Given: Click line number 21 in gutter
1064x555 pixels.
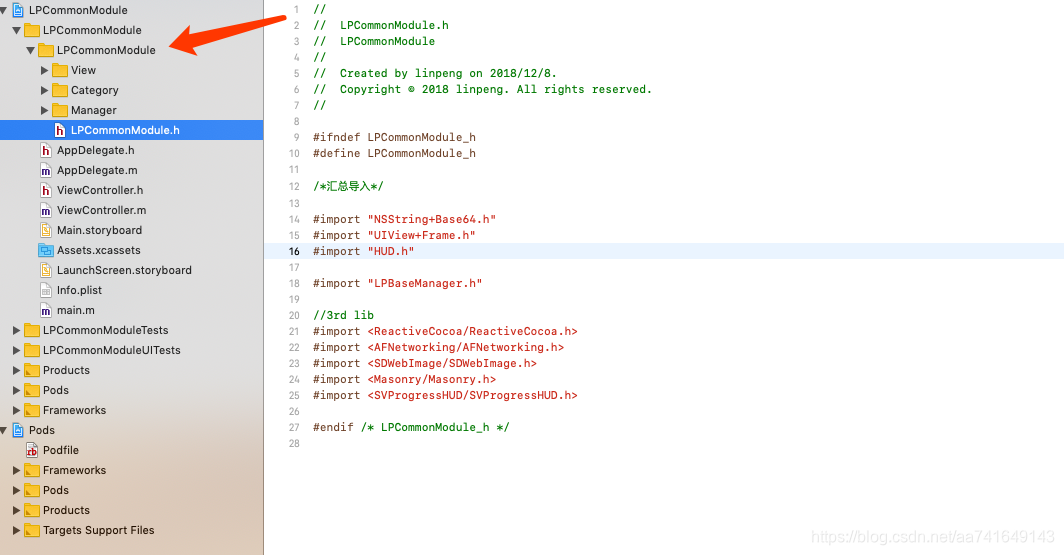Looking at the screenshot, I should [x=294, y=332].
